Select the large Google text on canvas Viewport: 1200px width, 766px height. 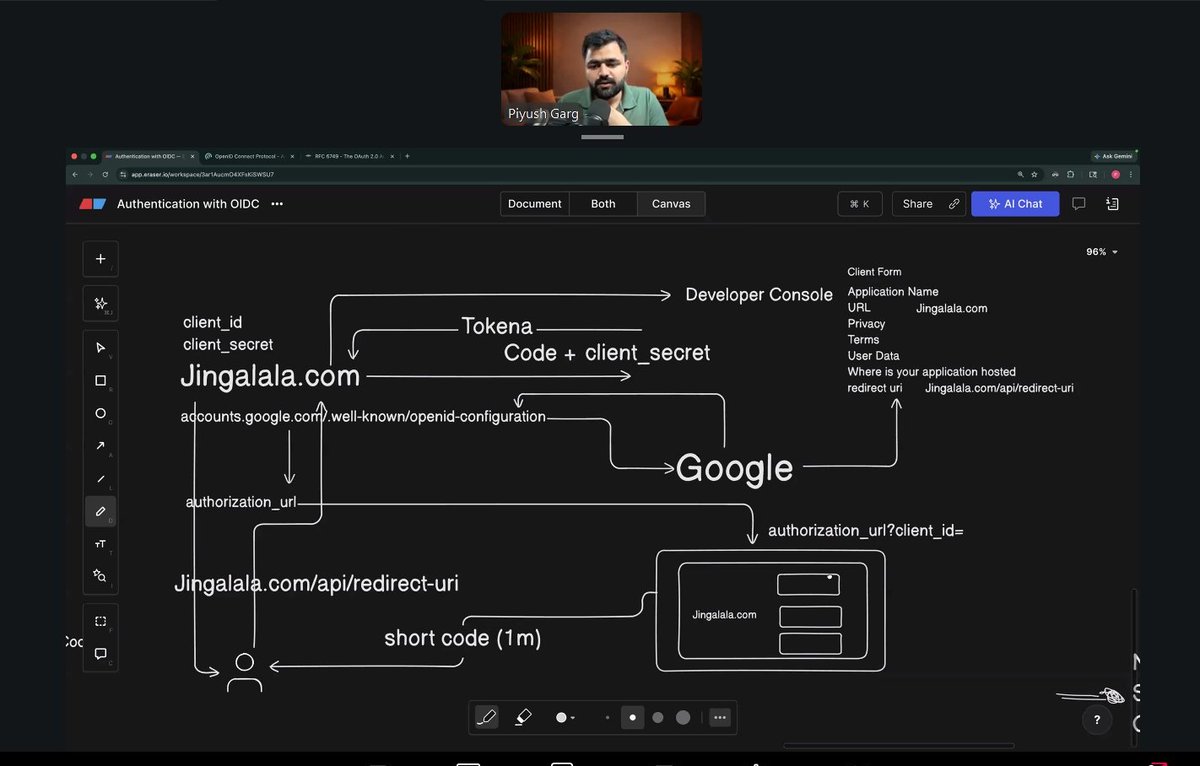pyautogui.click(x=735, y=469)
